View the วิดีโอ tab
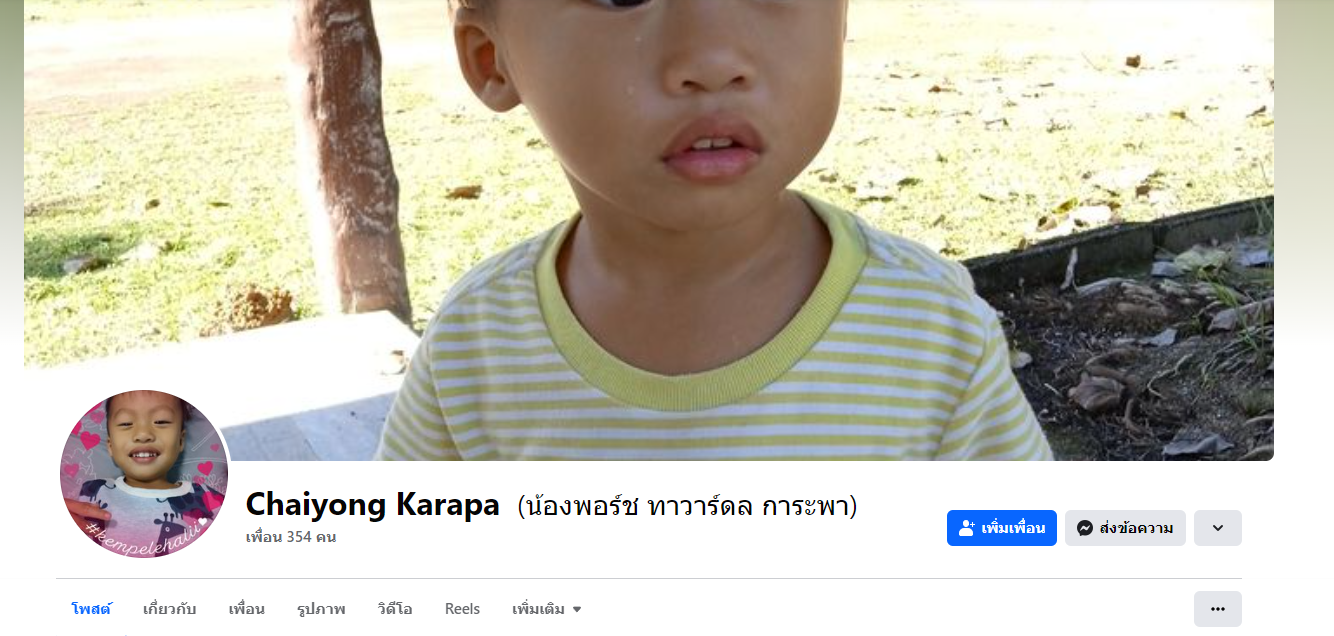The height and width of the screenshot is (636, 1334). click(394, 609)
